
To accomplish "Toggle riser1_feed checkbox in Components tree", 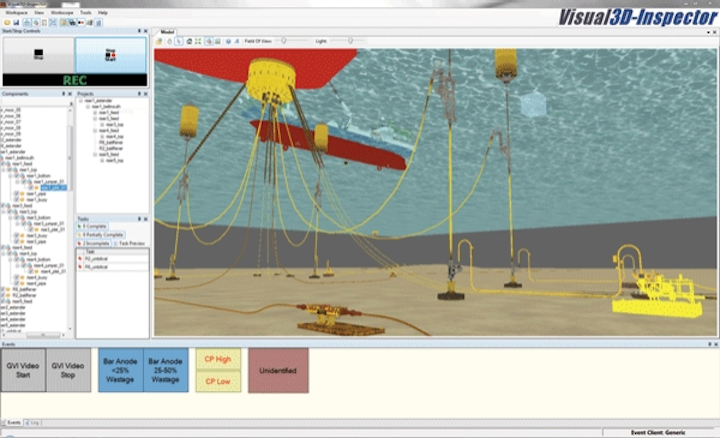I will (2, 164).
